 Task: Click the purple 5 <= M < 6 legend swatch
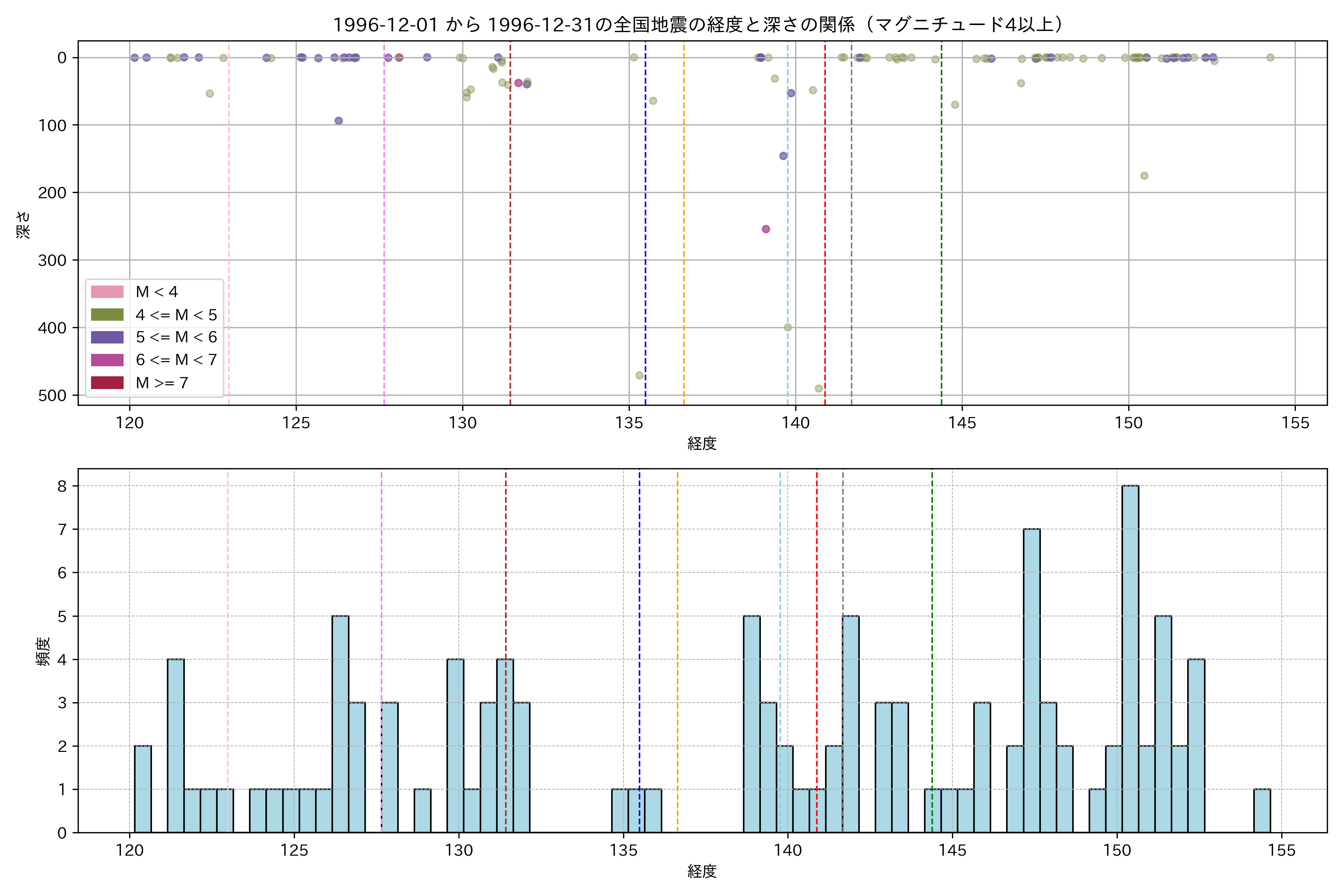click(x=107, y=337)
